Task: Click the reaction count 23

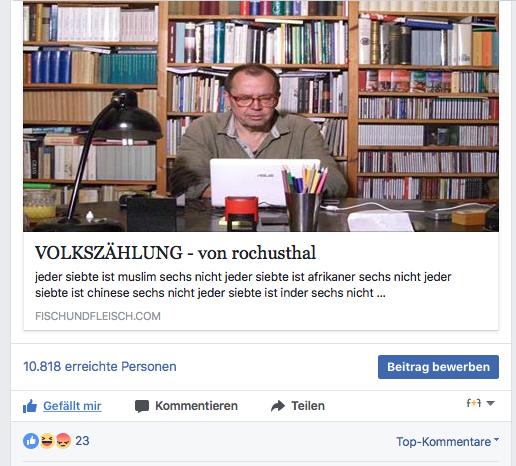Action: point(82,441)
